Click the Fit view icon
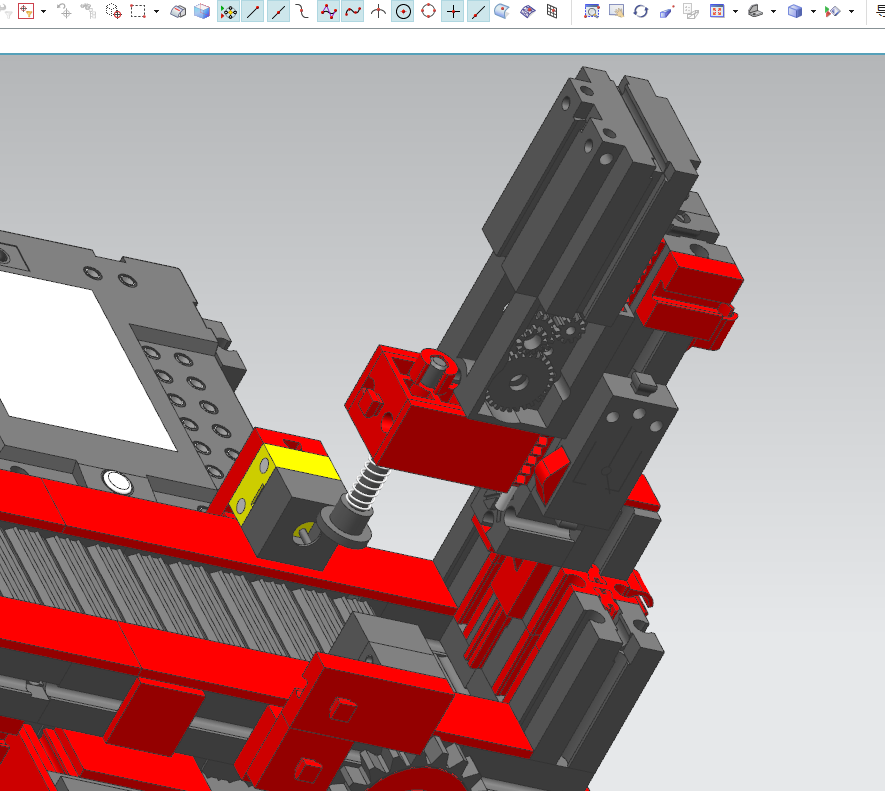Viewport: 885px width, 791px height. (x=717, y=11)
